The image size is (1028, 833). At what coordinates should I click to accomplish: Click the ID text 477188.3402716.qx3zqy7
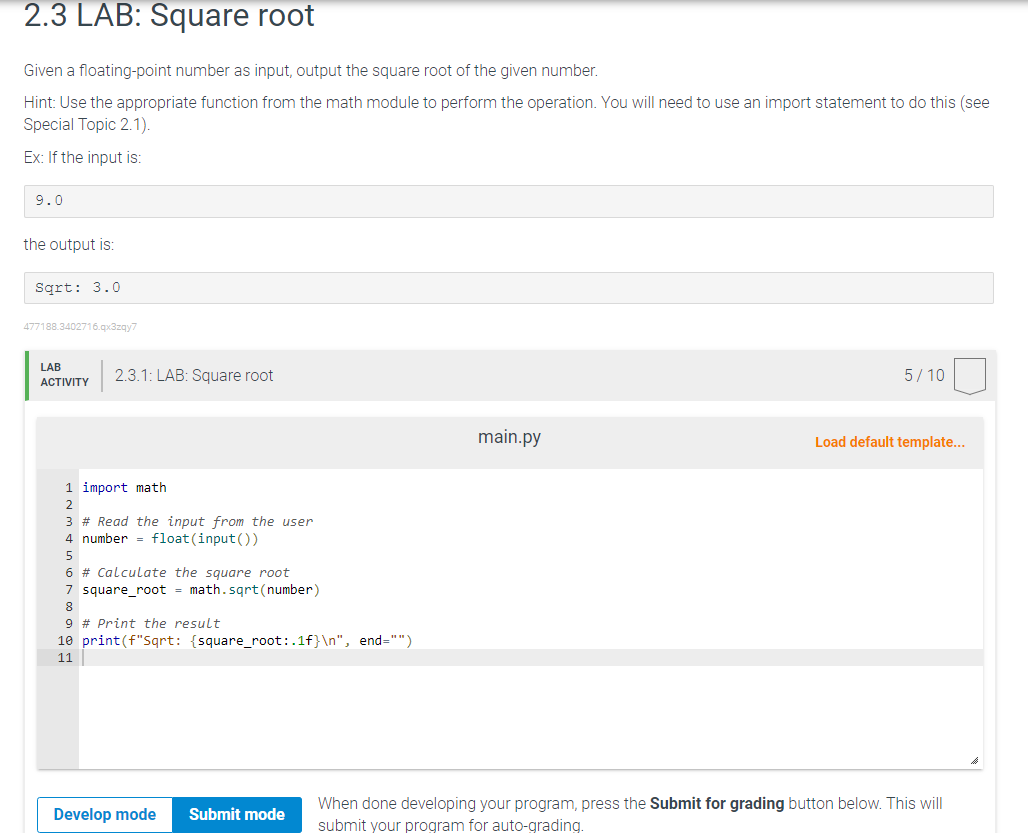(x=80, y=326)
